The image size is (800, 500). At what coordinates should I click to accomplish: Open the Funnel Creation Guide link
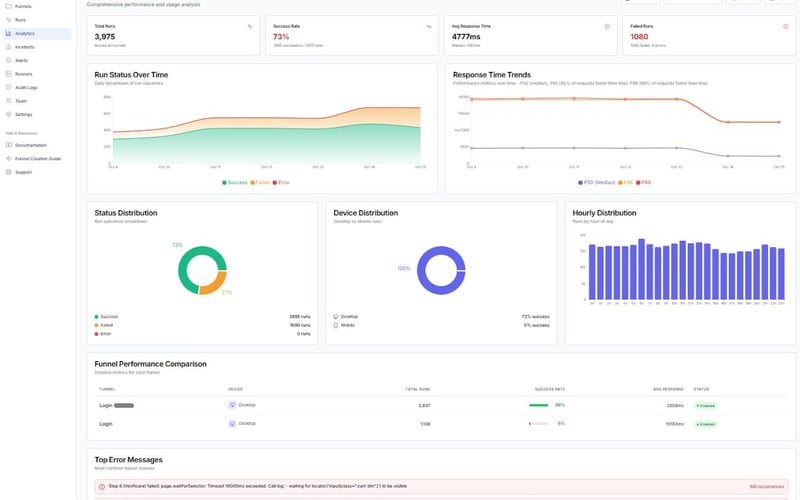(x=37, y=158)
